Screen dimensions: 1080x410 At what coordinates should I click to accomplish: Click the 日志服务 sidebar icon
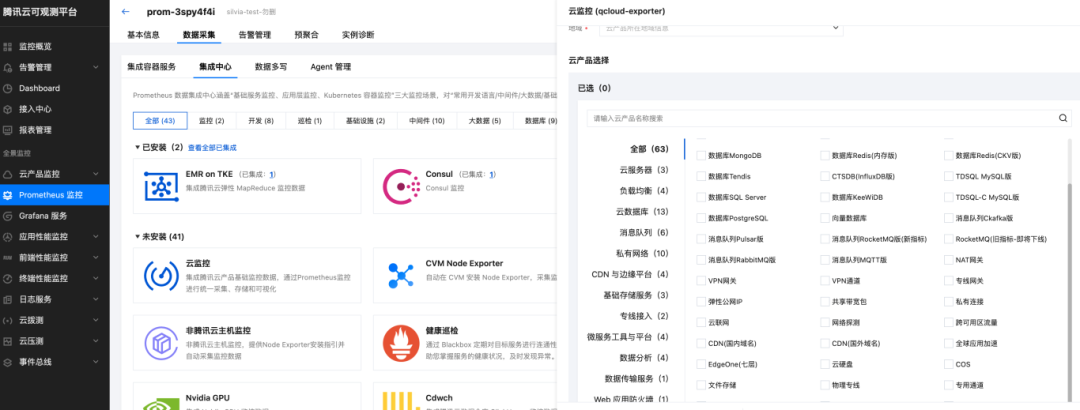click(x=8, y=299)
